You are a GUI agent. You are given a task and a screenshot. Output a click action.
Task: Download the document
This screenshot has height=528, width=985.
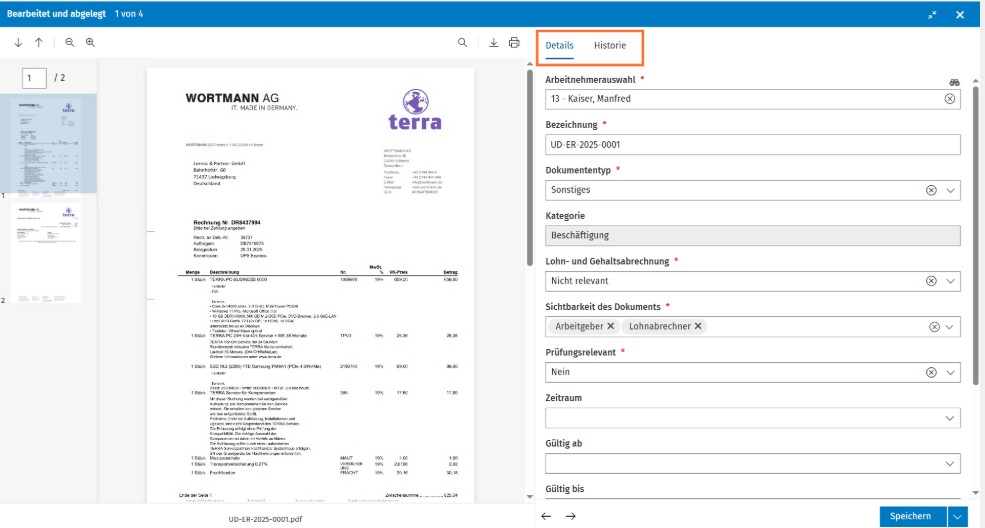(x=494, y=43)
